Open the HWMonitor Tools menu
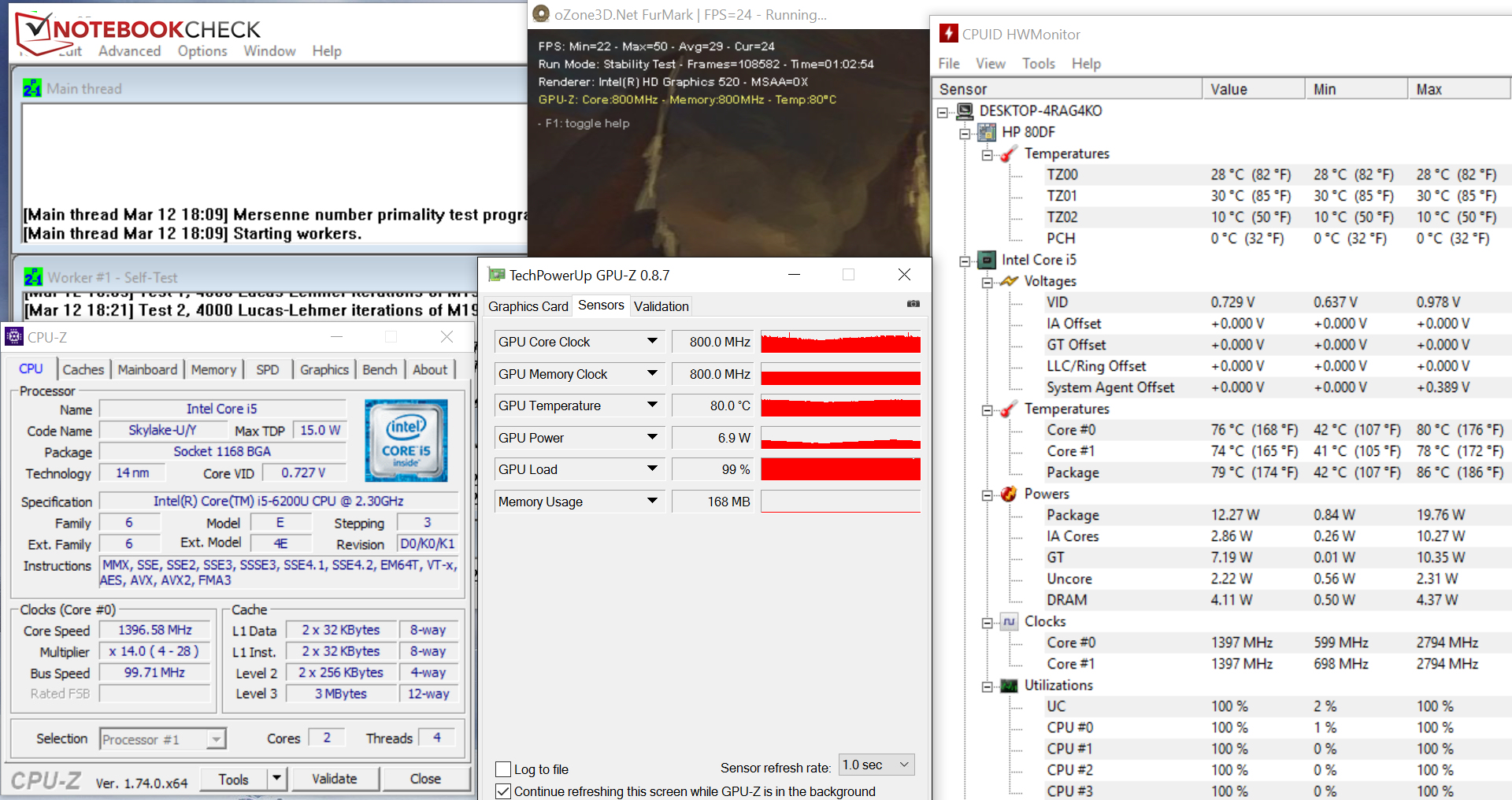The image size is (1512, 800). point(1039,64)
